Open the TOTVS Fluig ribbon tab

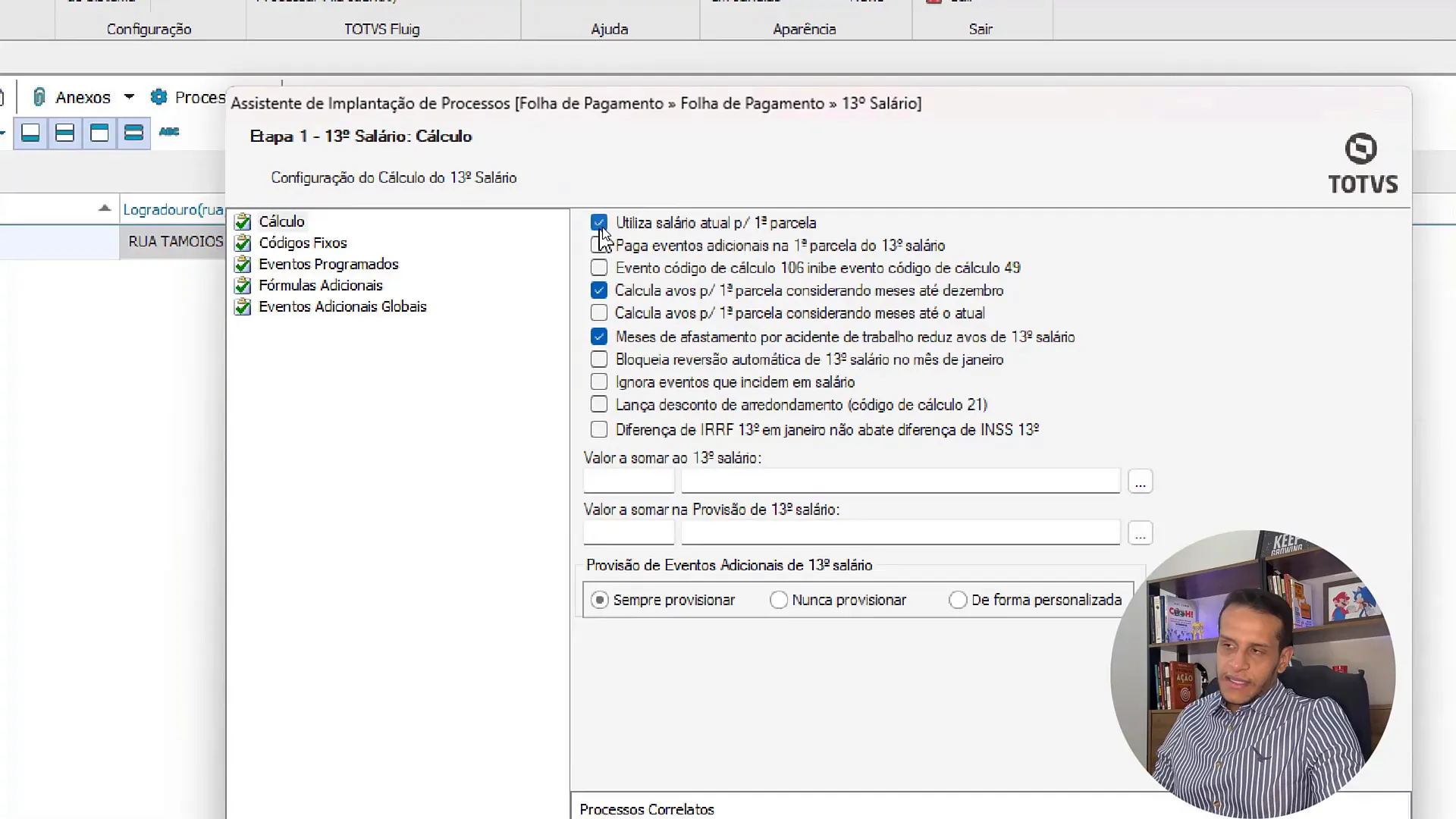click(381, 29)
